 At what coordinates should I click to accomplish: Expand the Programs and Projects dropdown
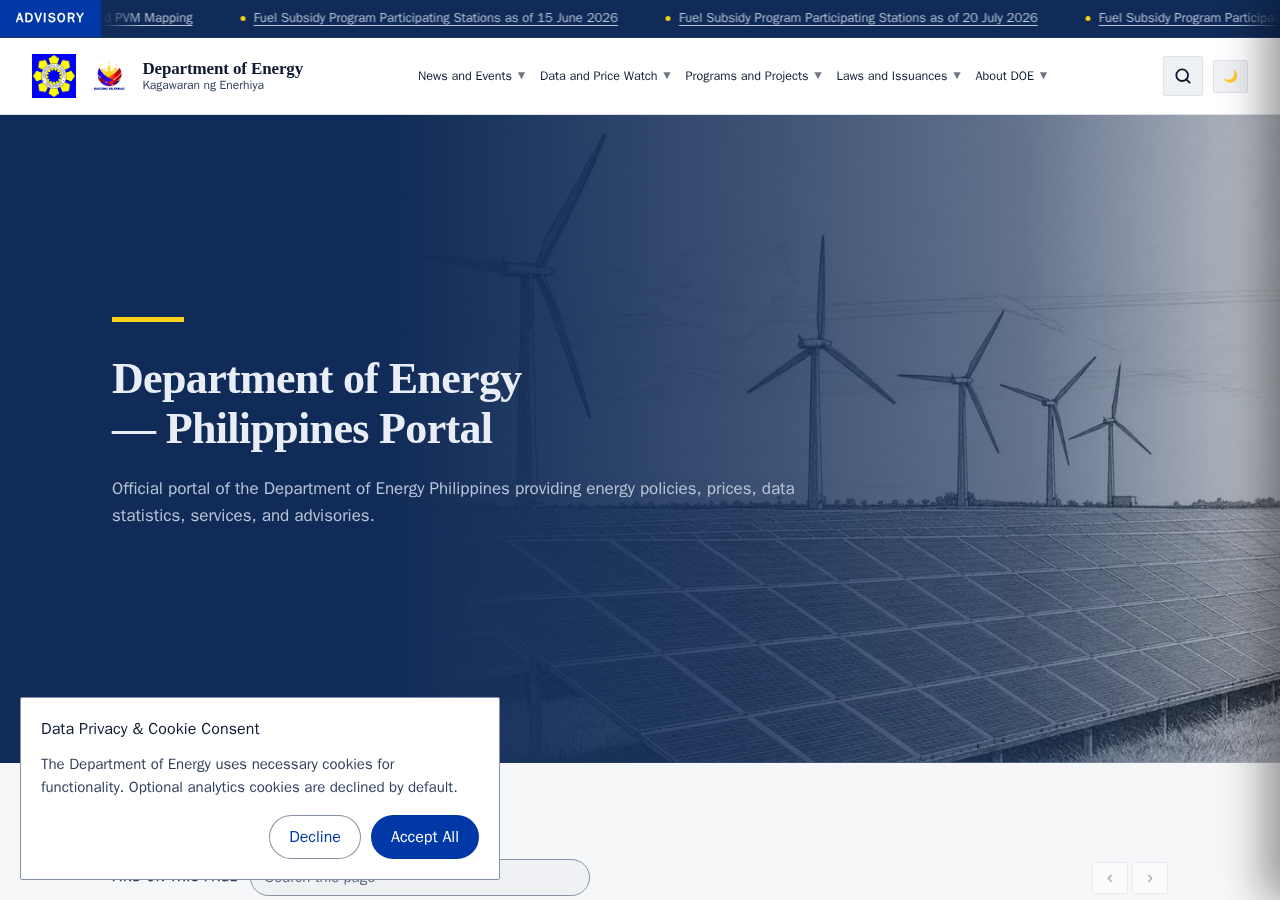pos(753,76)
